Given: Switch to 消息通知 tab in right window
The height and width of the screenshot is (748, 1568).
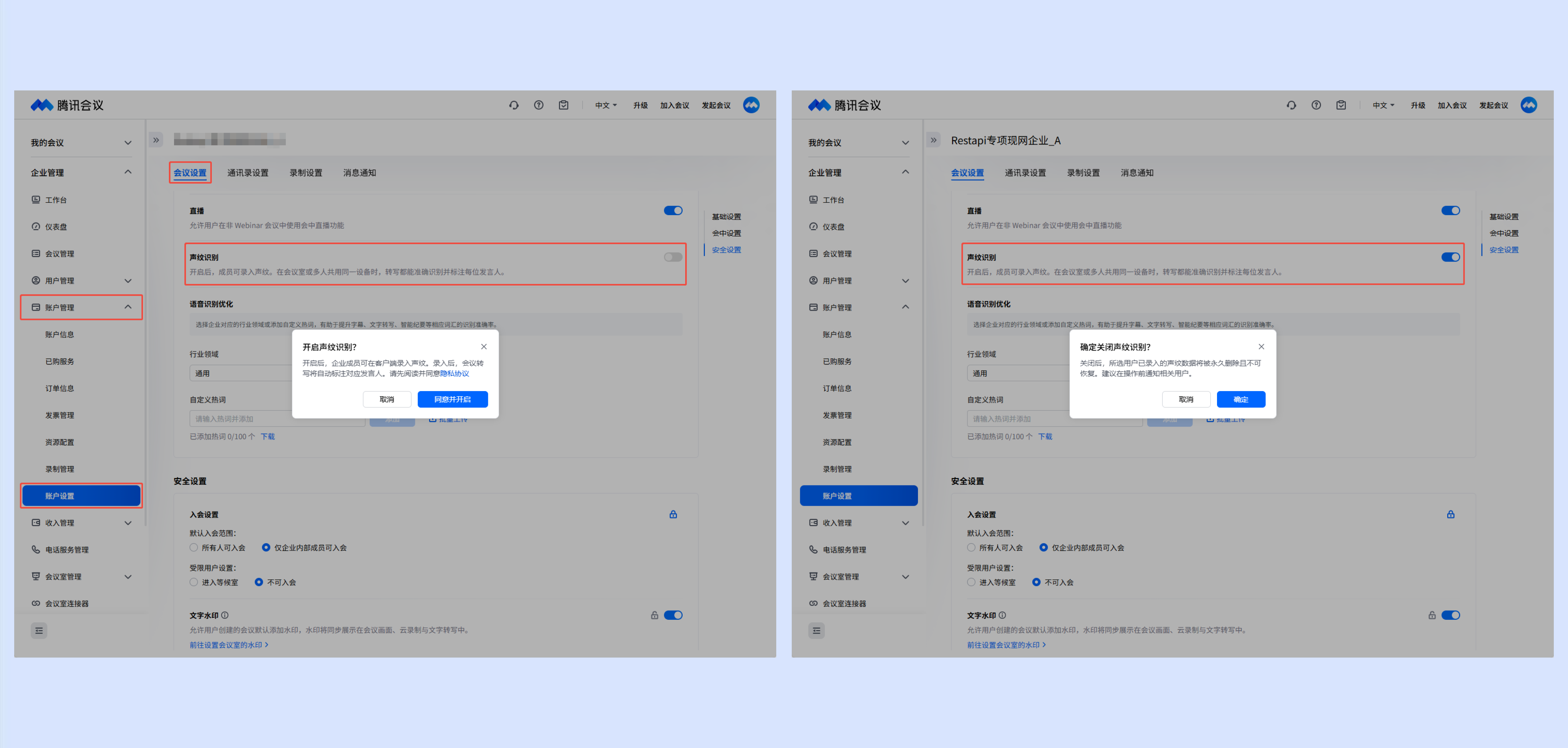Looking at the screenshot, I should click(x=1136, y=173).
